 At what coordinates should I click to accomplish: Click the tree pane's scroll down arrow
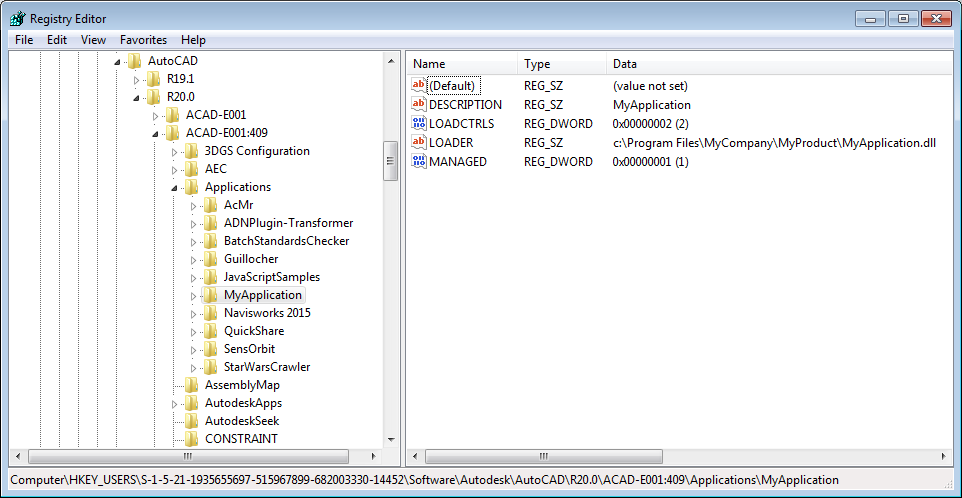point(391,440)
